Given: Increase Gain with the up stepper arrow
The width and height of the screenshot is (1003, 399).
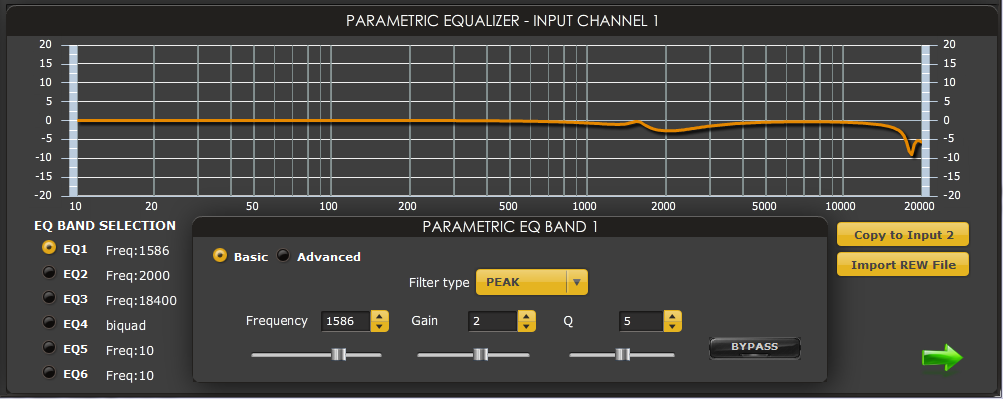Looking at the screenshot, I should (x=526, y=316).
